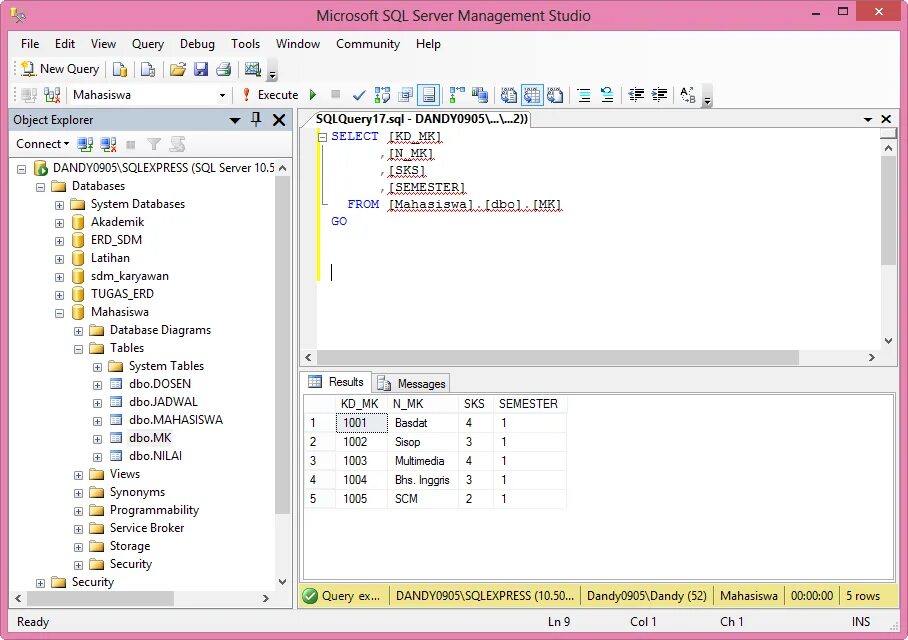The height and width of the screenshot is (640, 908).
Task: Toggle Include Actual Execution Plan
Action: (x=457, y=95)
